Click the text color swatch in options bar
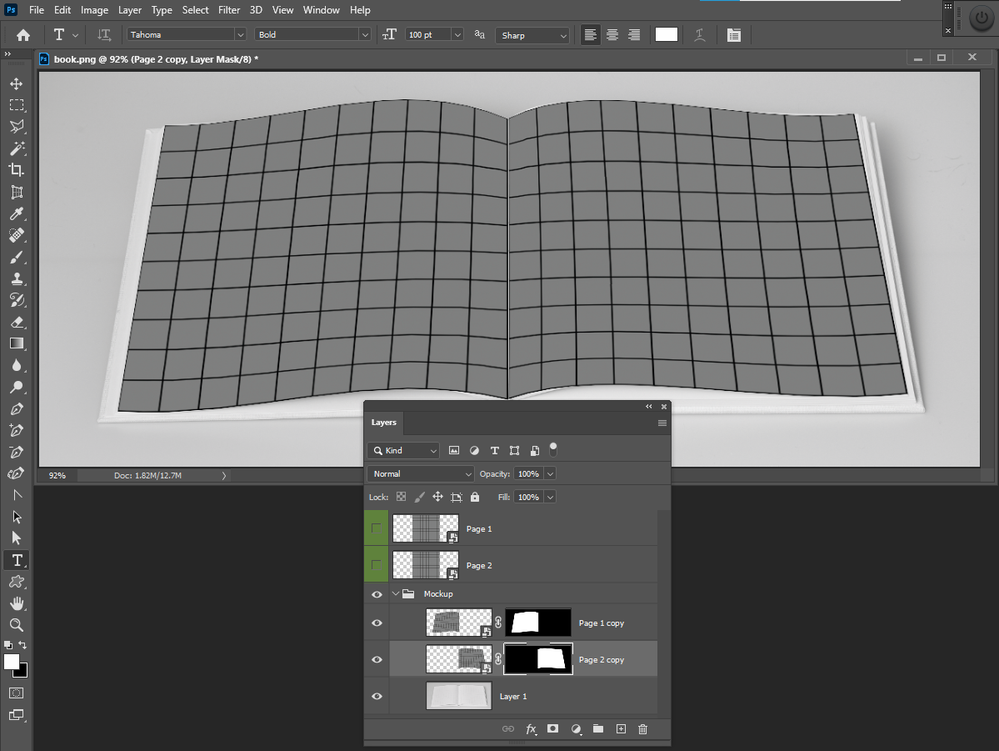999x751 pixels. pyautogui.click(x=666, y=35)
